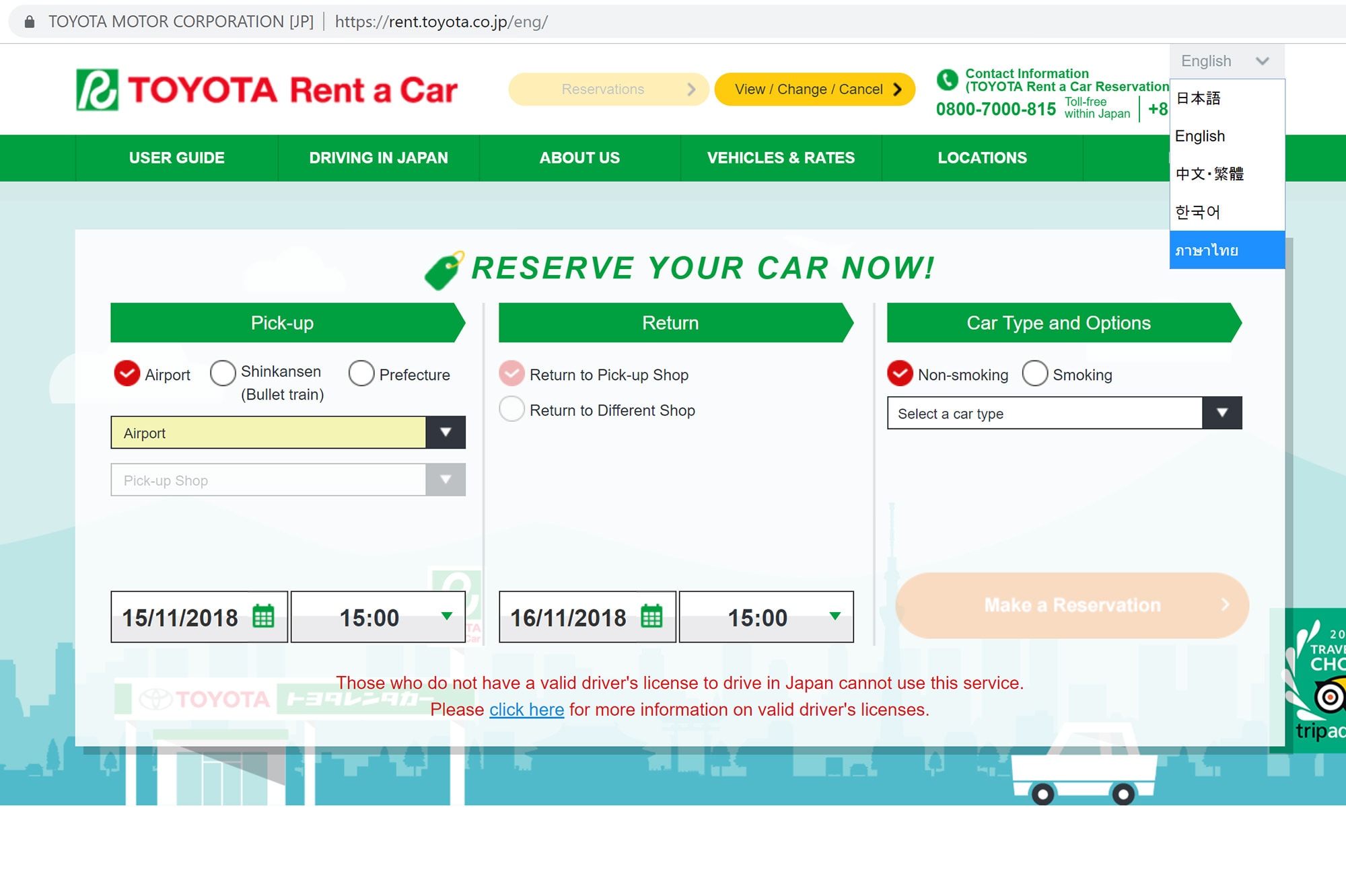Click the green phone contact icon
The height and width of the screenshot is (896, 1346).
tap(947, 80)
